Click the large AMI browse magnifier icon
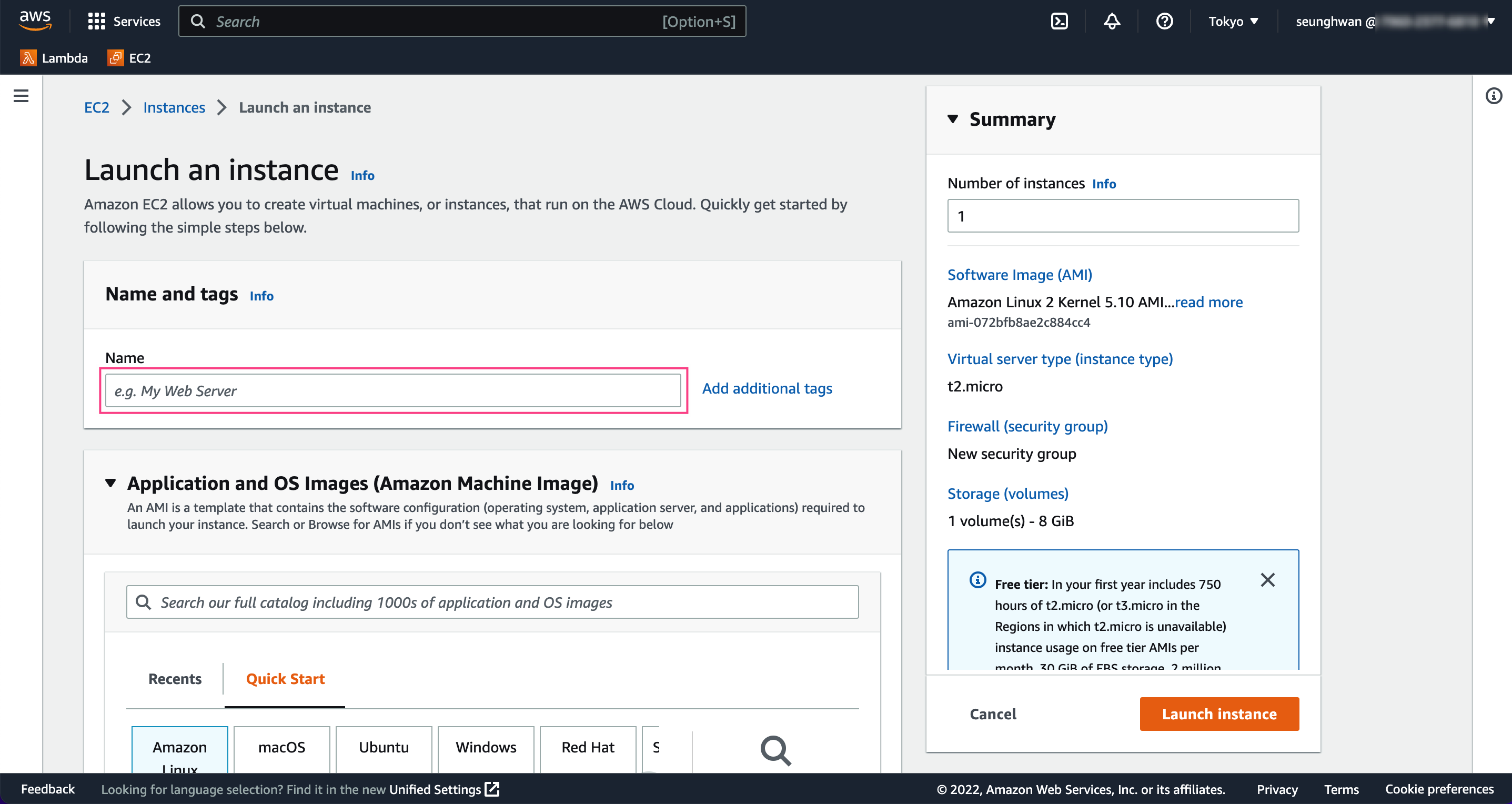 pos(775,751)
